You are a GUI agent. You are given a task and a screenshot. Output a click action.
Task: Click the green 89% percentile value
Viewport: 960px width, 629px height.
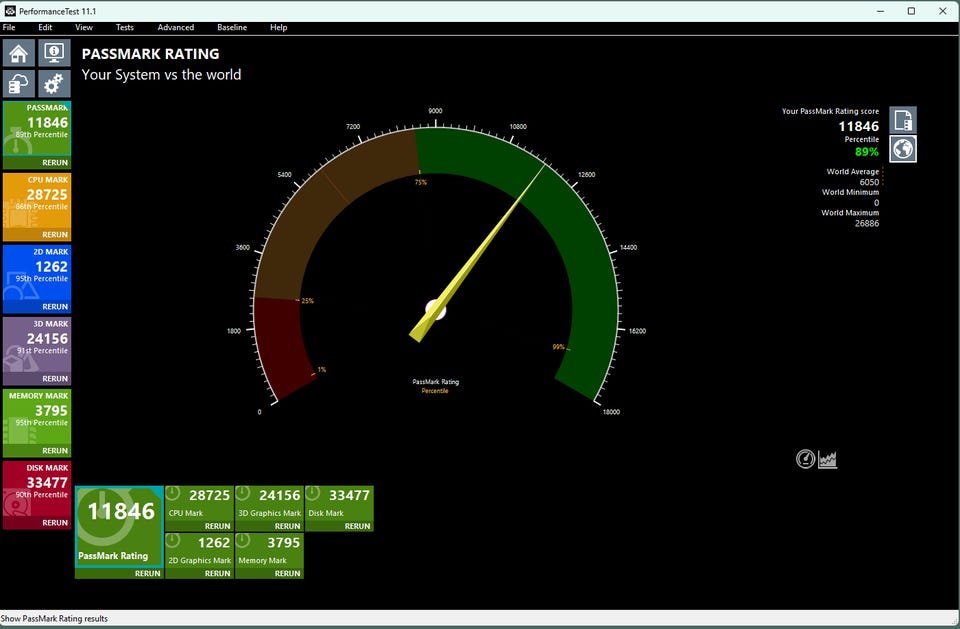[866, 152]
